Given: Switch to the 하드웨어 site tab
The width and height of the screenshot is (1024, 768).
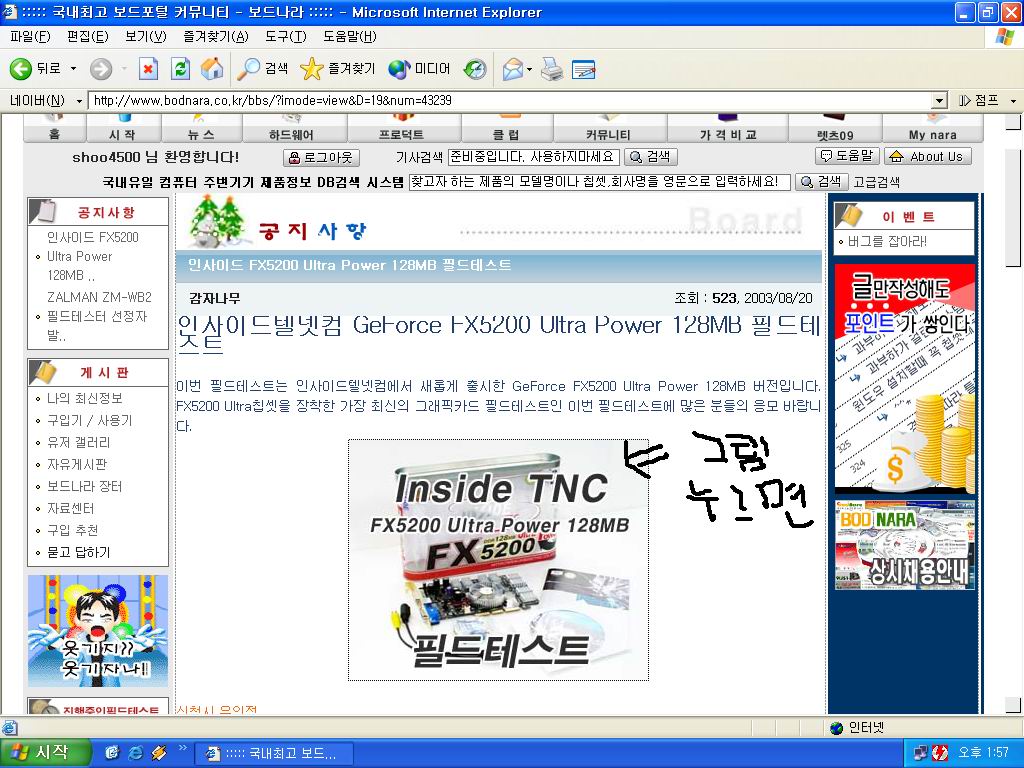Looking at the screenshot, I should tap(295, 129).
